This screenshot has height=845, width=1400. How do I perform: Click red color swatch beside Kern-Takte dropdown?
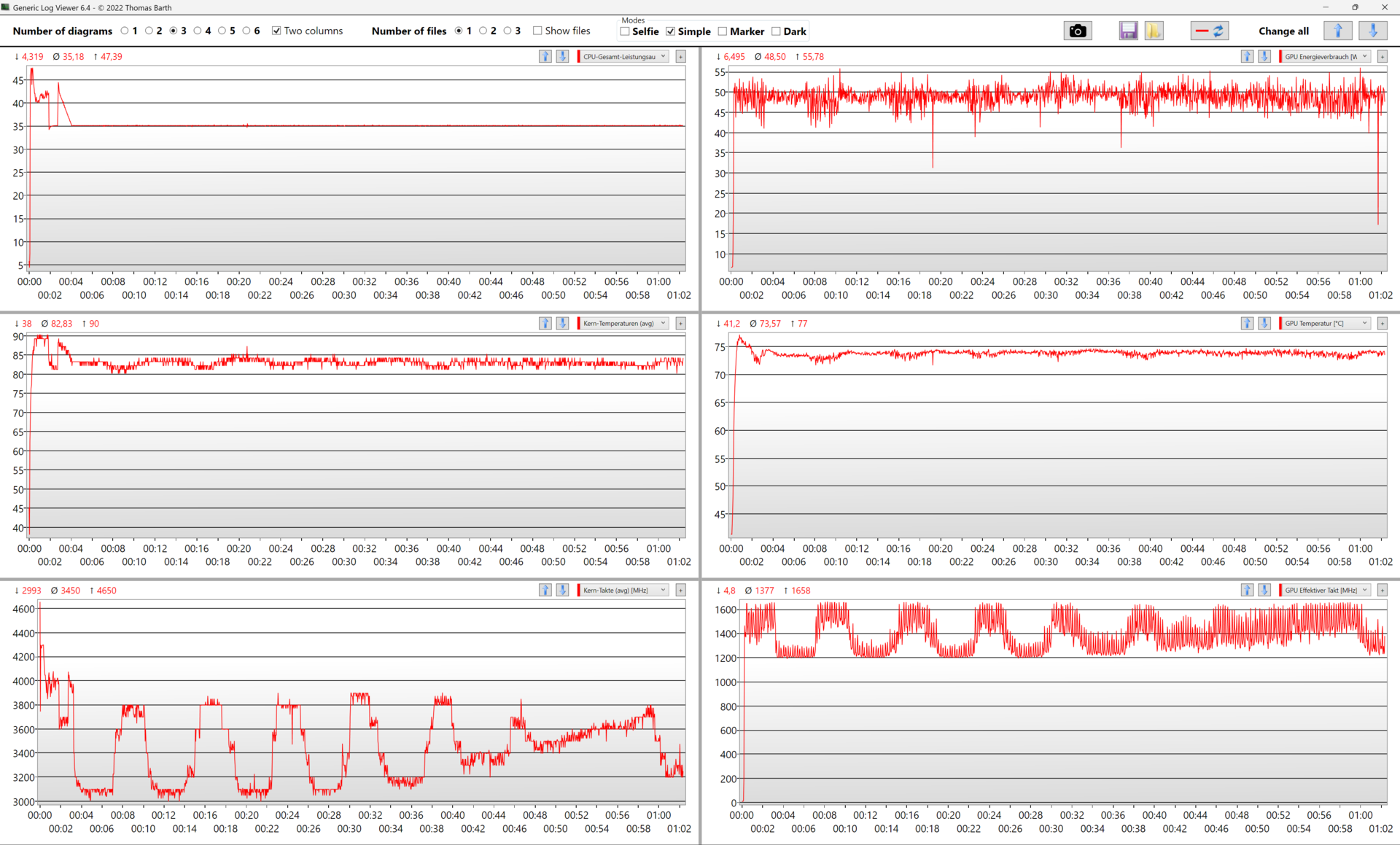pyautogui.click(x=578, y=590)
